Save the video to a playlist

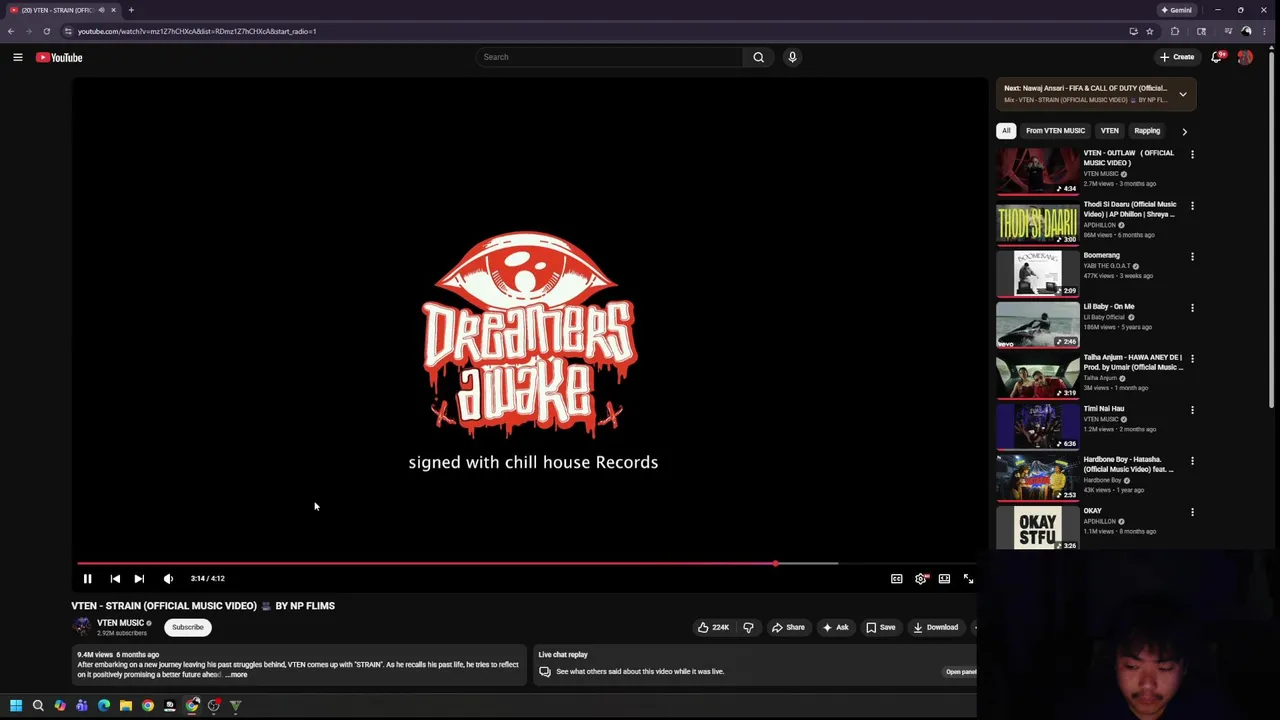(880, 627)
